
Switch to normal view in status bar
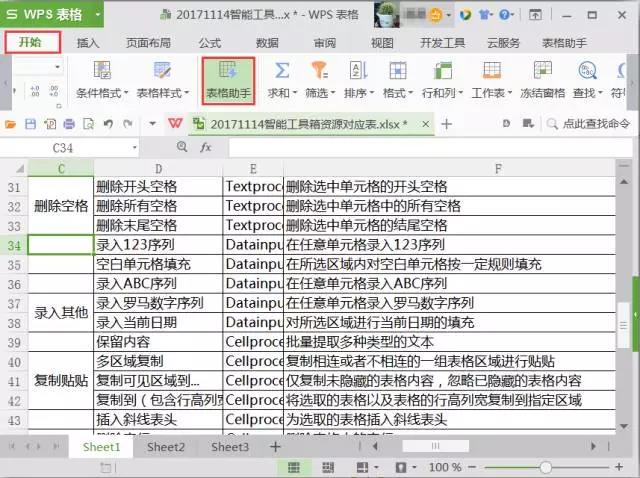coord(293,467)
